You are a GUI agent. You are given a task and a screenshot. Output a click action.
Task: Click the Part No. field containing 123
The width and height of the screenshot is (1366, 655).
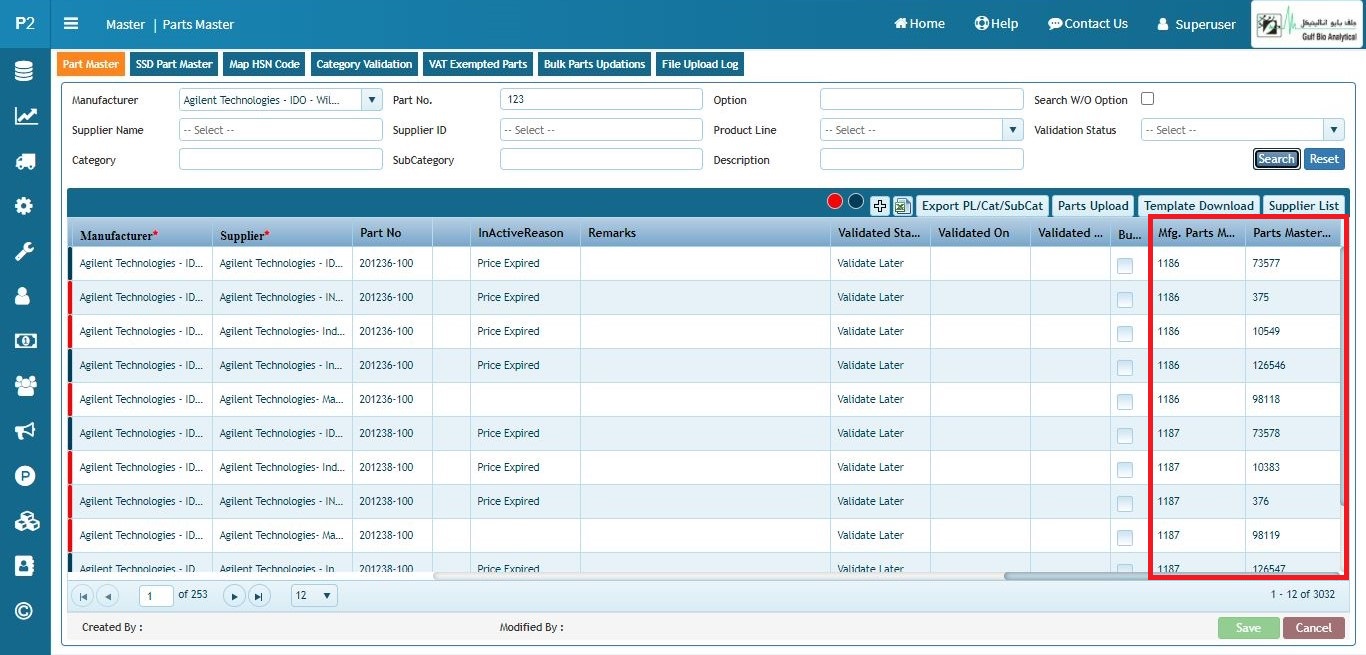click(x=601, y=99)
